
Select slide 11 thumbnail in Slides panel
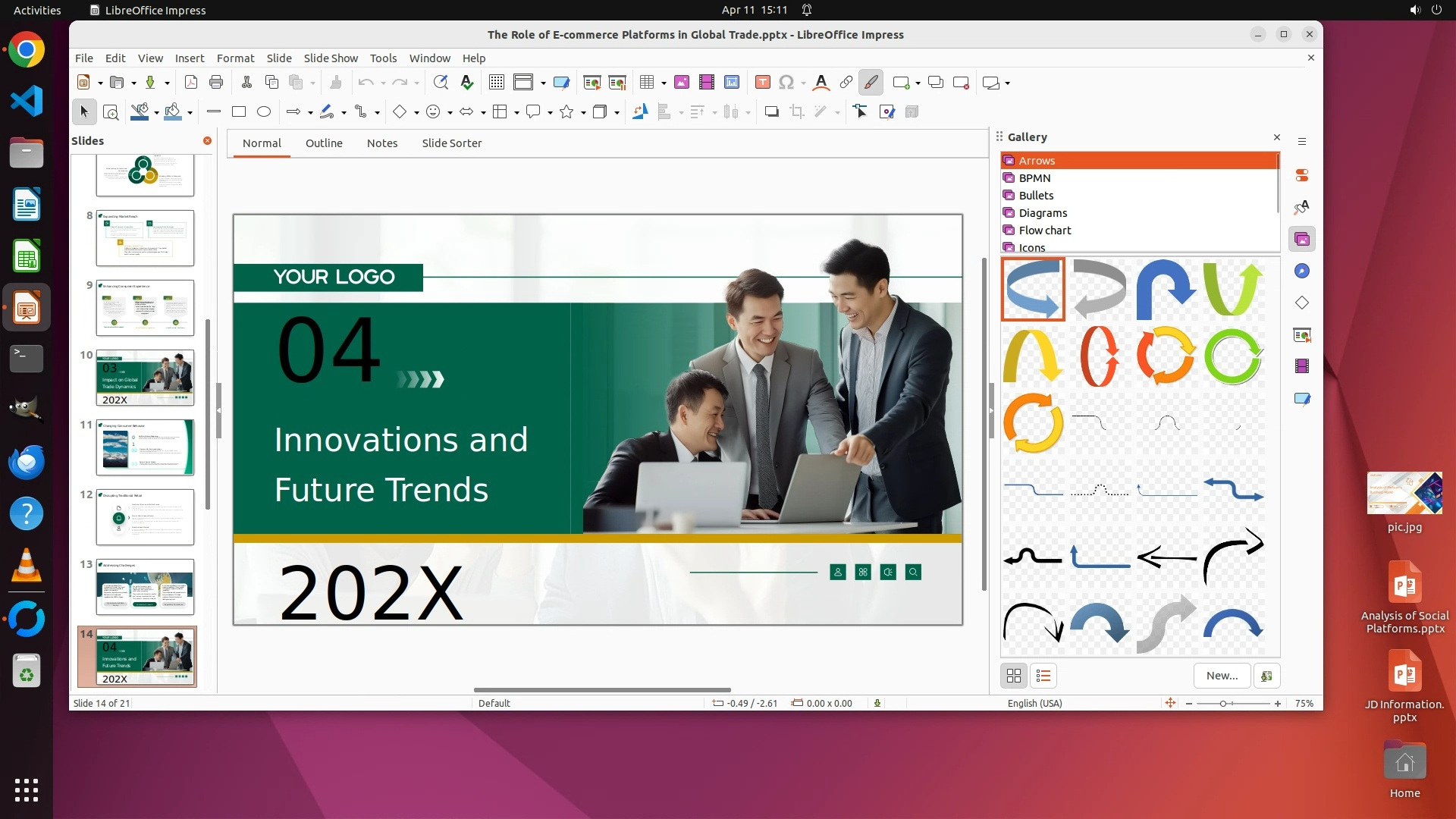(145, 447)
